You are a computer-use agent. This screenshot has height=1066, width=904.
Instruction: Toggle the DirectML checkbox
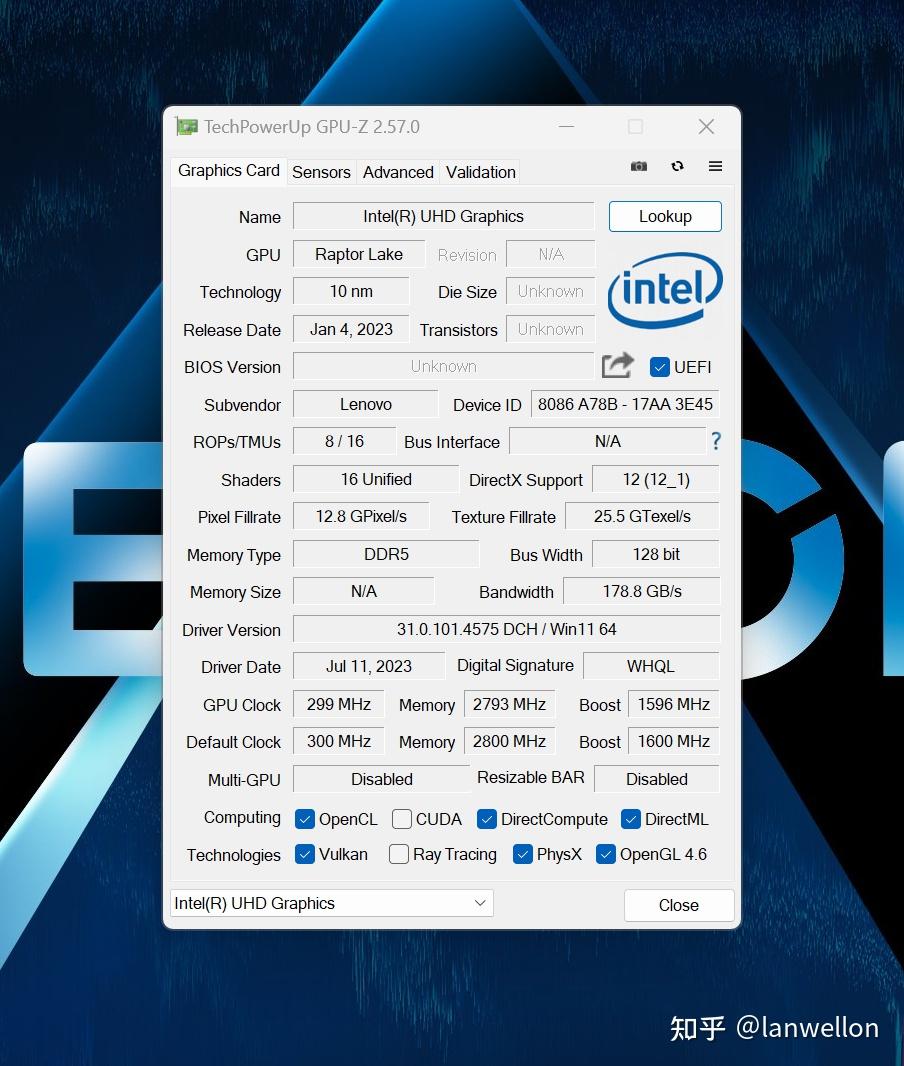pyautogui.click(x=631, y=819)
